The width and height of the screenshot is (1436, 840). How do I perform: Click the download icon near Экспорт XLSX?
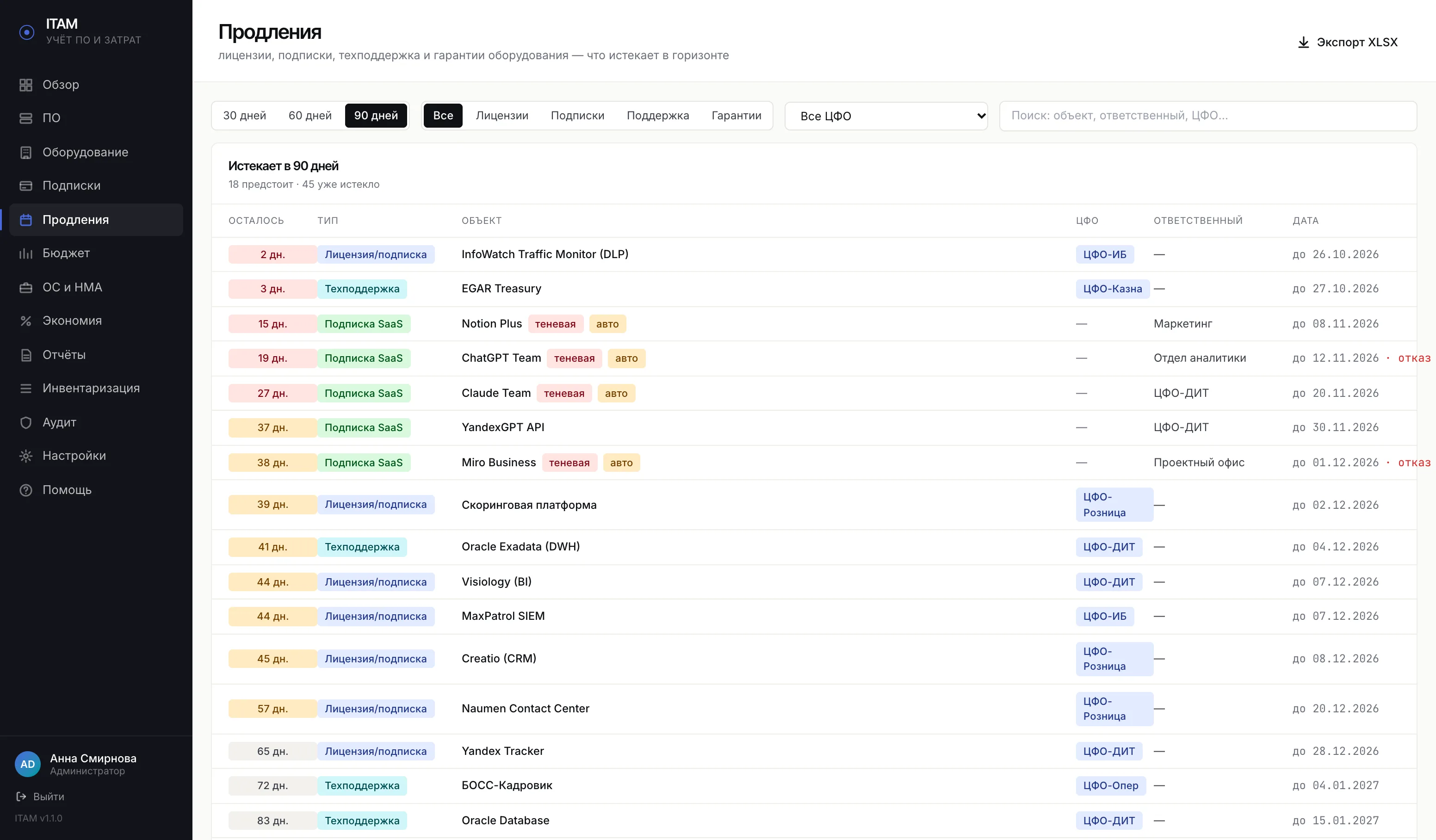[x=1303, y=42]
